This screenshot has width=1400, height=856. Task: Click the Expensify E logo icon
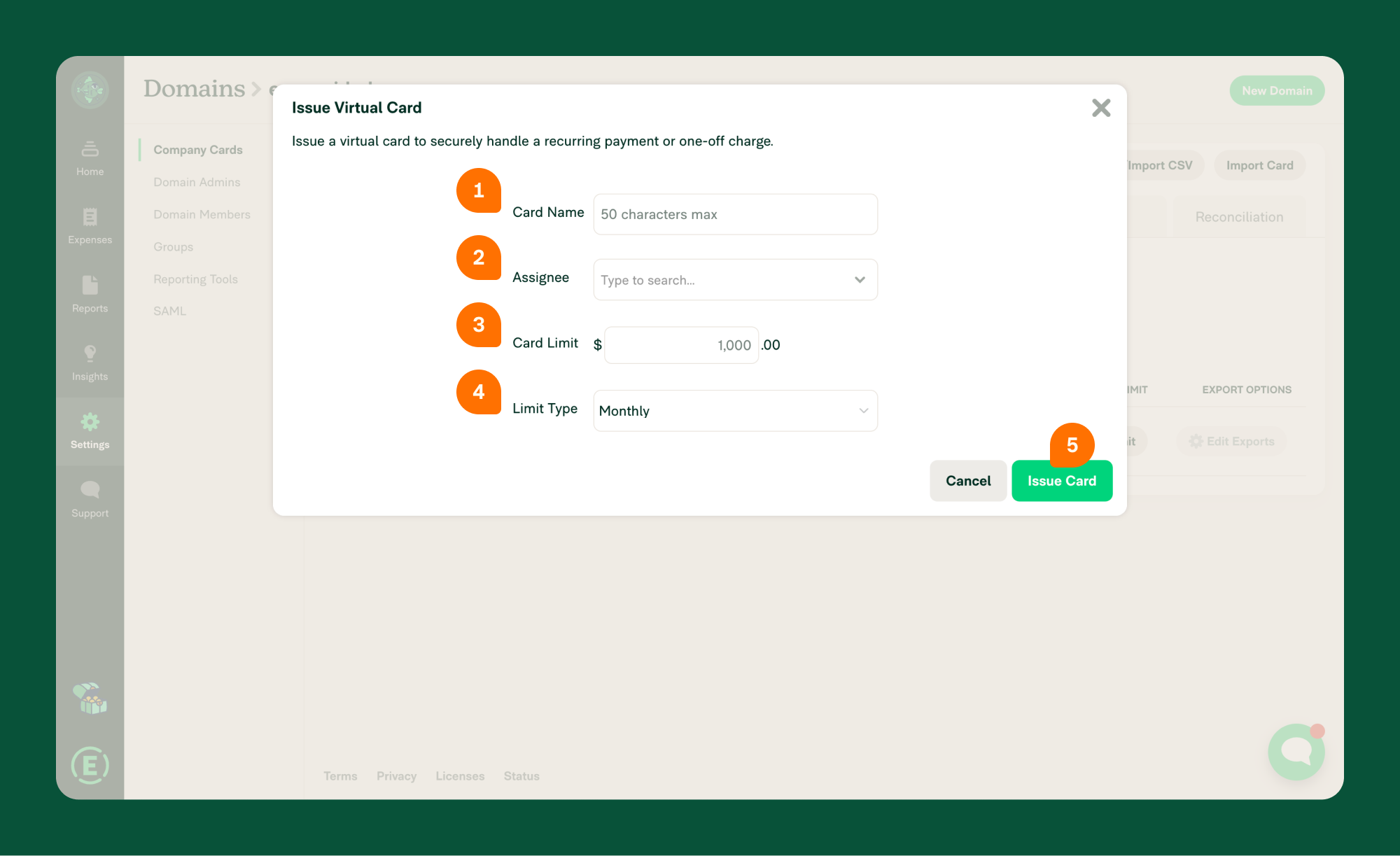(90, 766)
